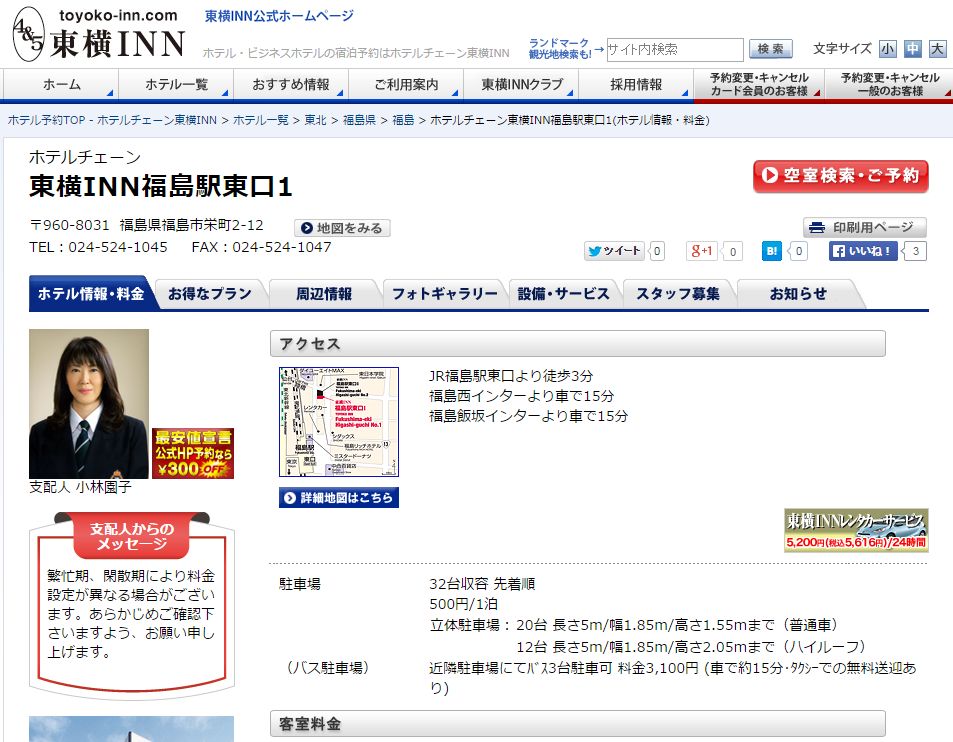Viewport: 953px width, 742px height.
Task: Open the ホーム navigation menu
Action: pyautogui.click(x=61, y=84)
